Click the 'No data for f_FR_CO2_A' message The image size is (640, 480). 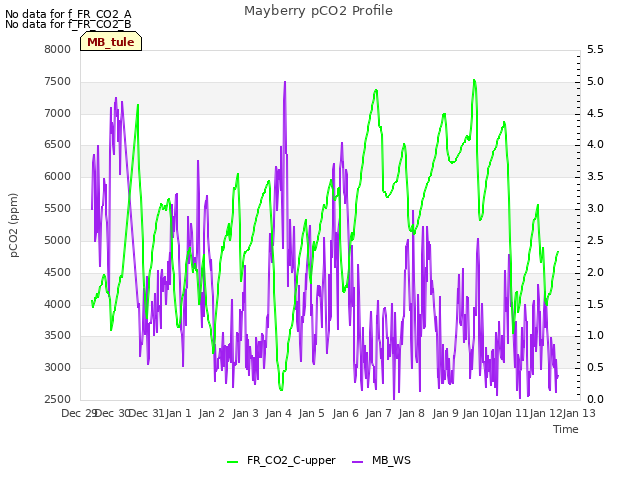tap(68, 14)
